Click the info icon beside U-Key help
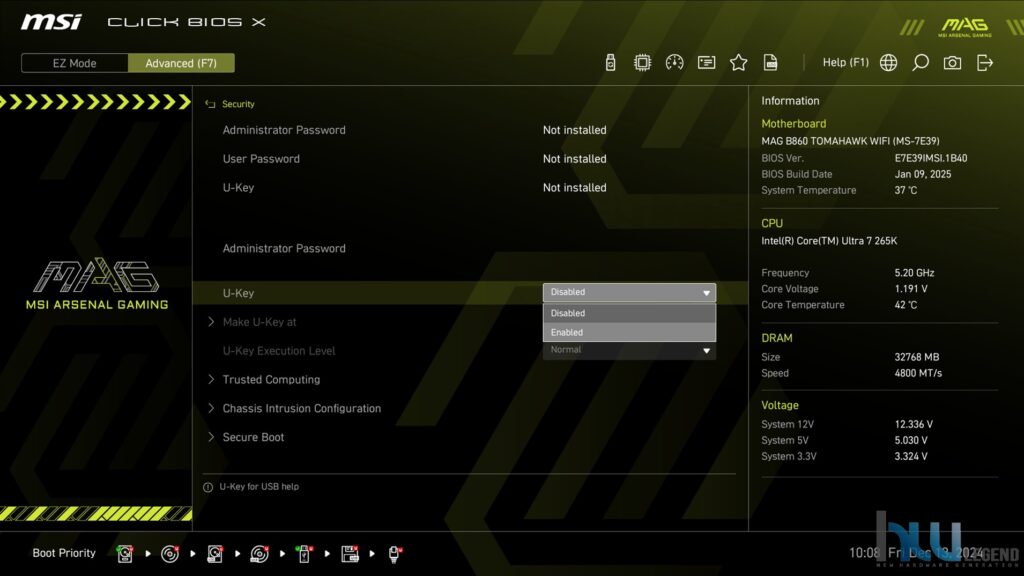Screen dimensions: 1024x576 208,487
